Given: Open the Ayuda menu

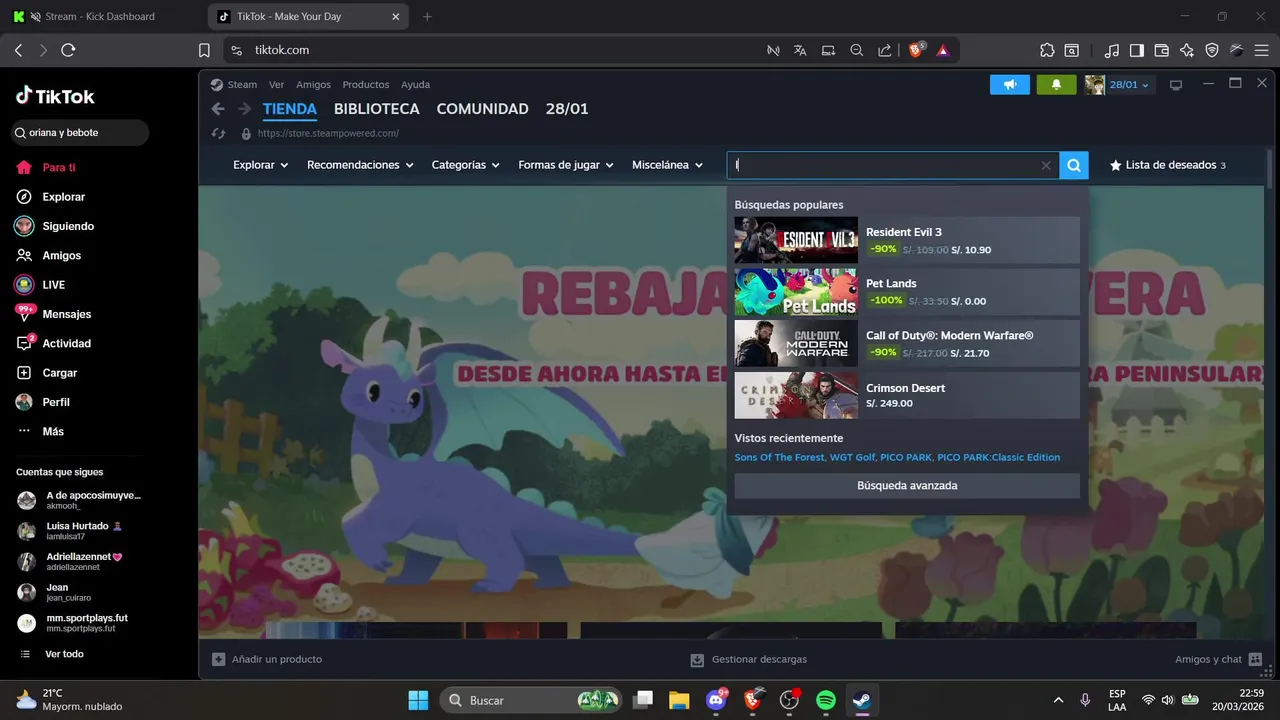Looking at the screenshot, I should click(x=415, y=85).
